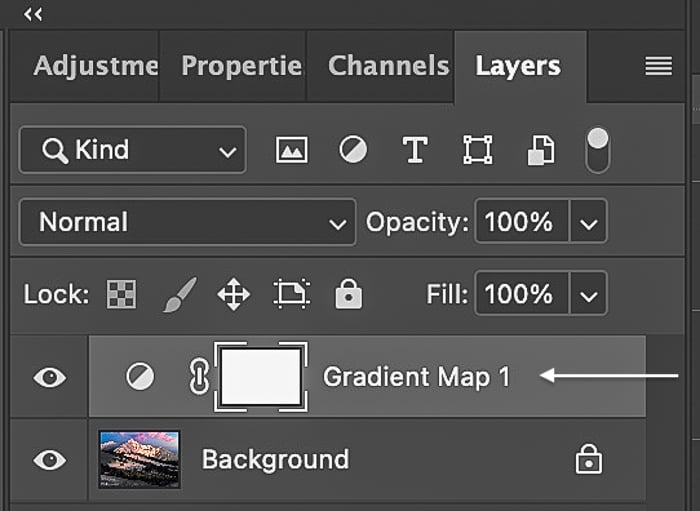Lock all padlock icon in Lock row
This screenshot has height=511, width=700.
(349, 294)
